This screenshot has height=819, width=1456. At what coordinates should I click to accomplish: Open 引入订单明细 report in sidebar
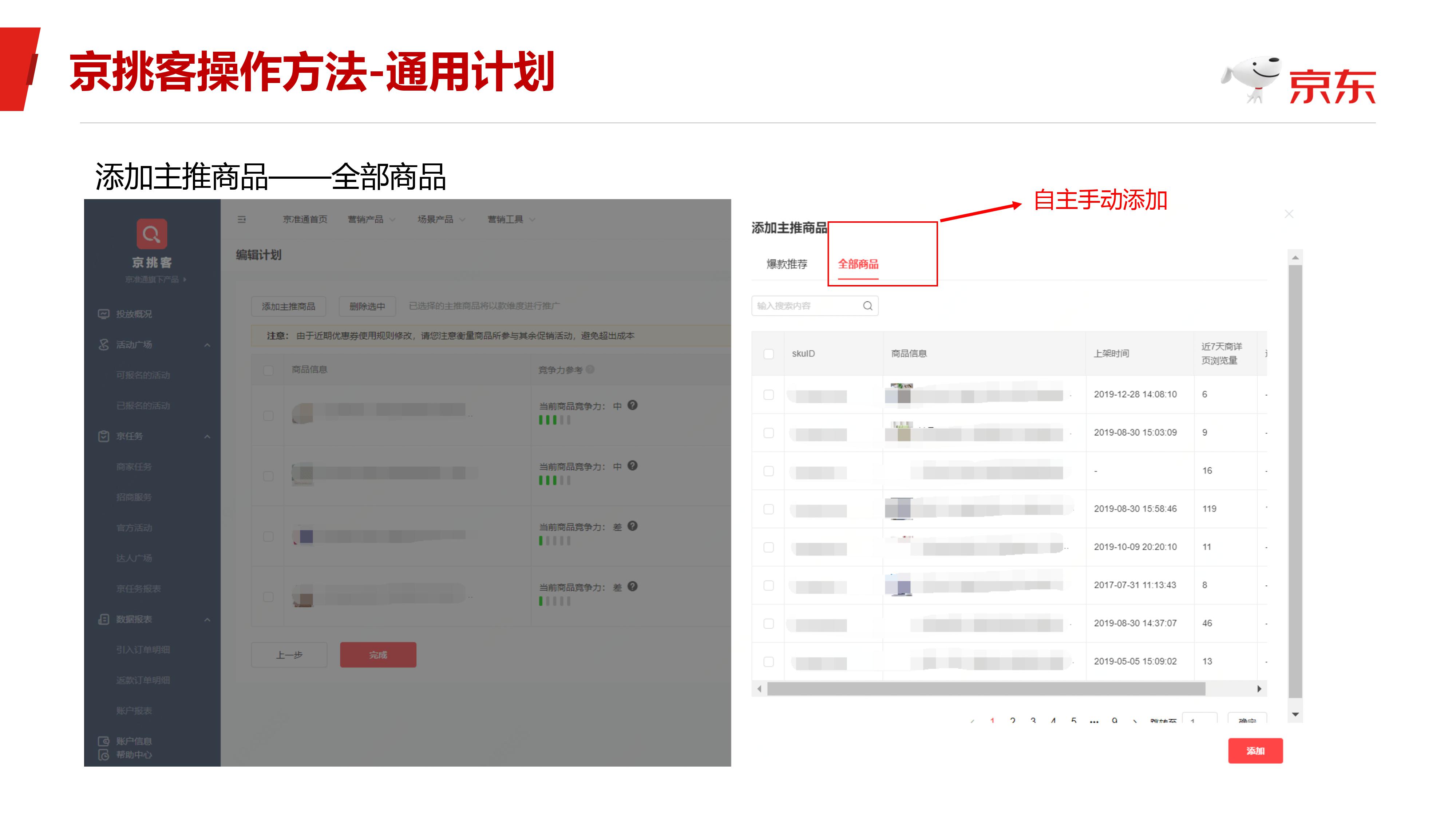tap(143, 649)
